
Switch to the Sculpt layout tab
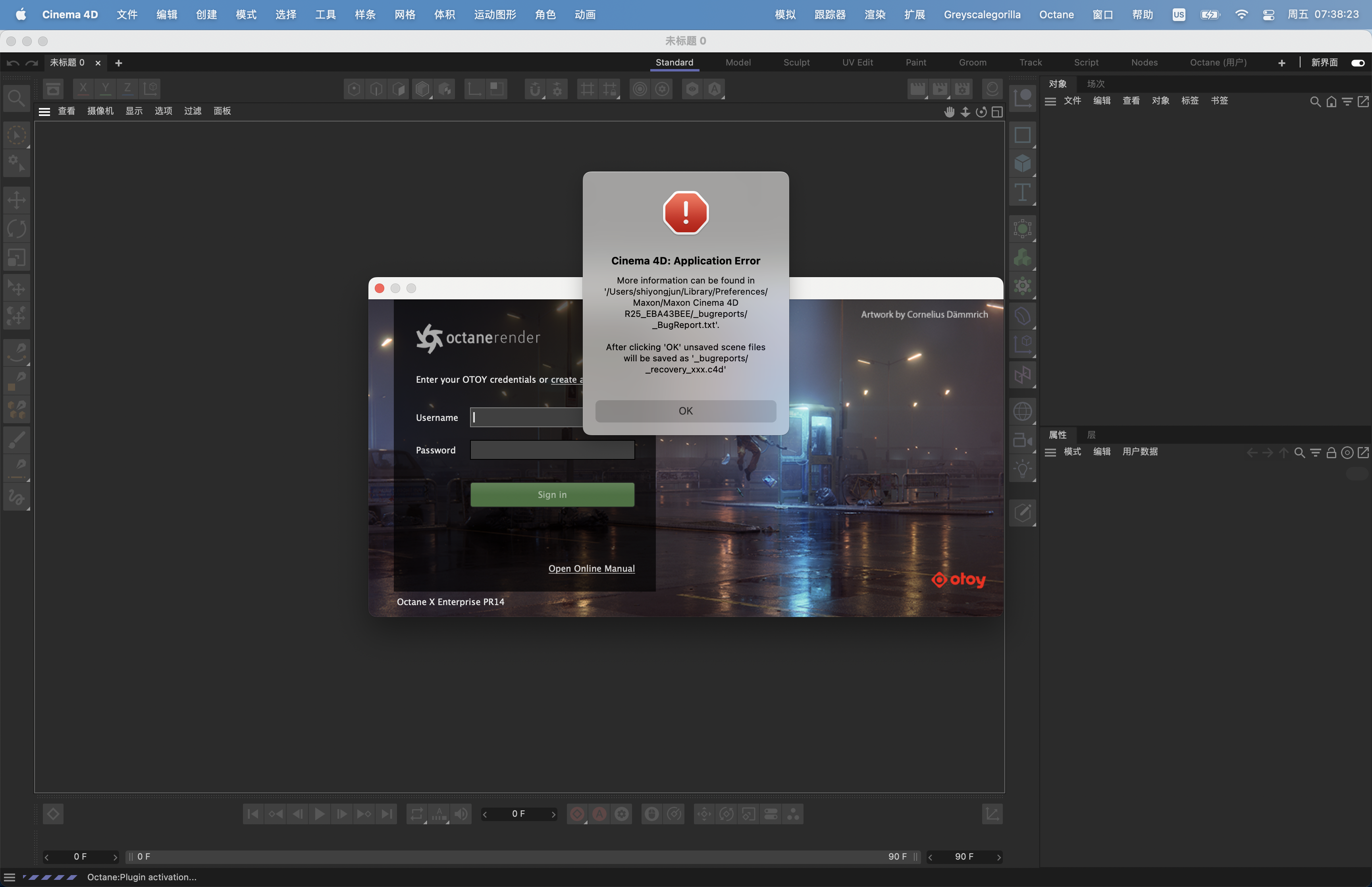[796, 62]
